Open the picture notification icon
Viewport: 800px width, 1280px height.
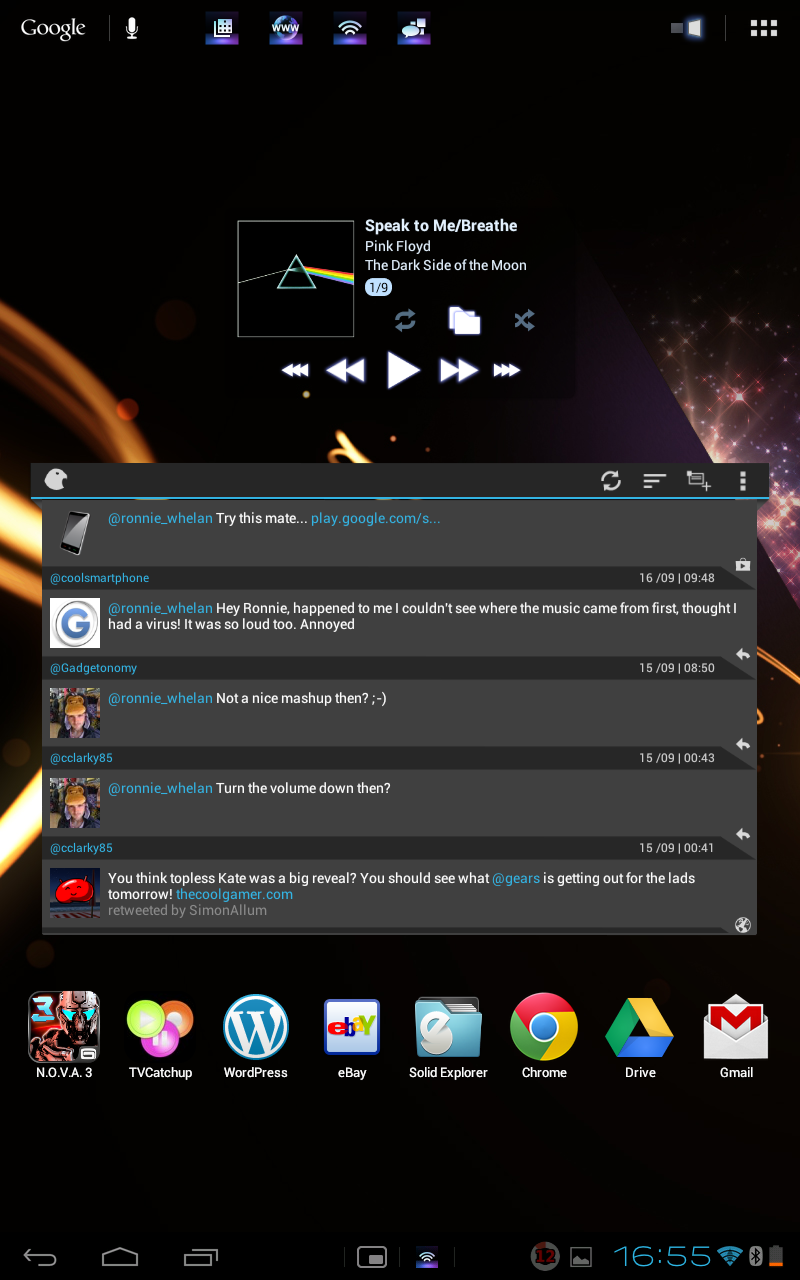point(581,1258)
